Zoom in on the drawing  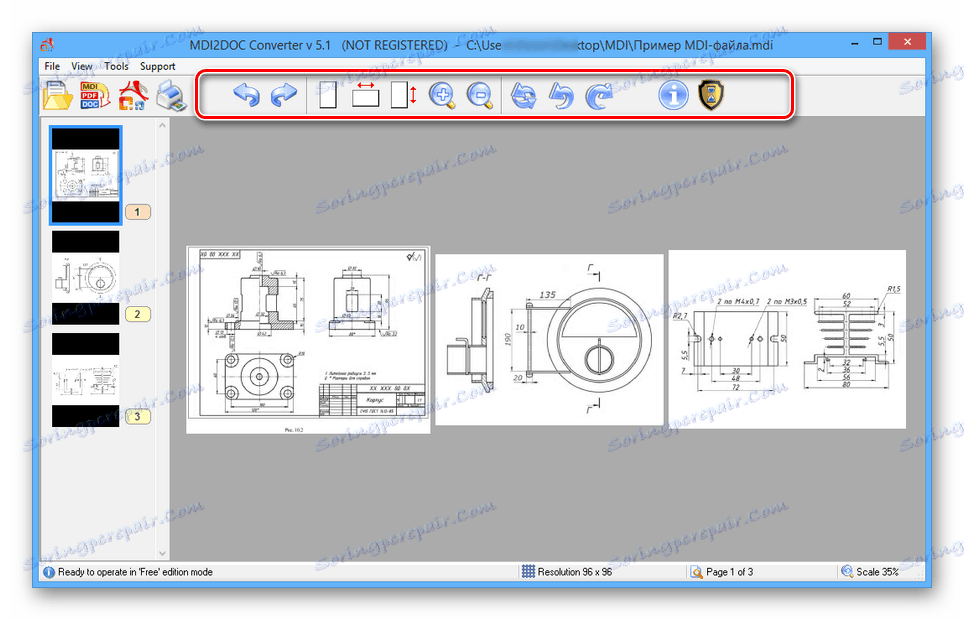click(x=442, y=94)
